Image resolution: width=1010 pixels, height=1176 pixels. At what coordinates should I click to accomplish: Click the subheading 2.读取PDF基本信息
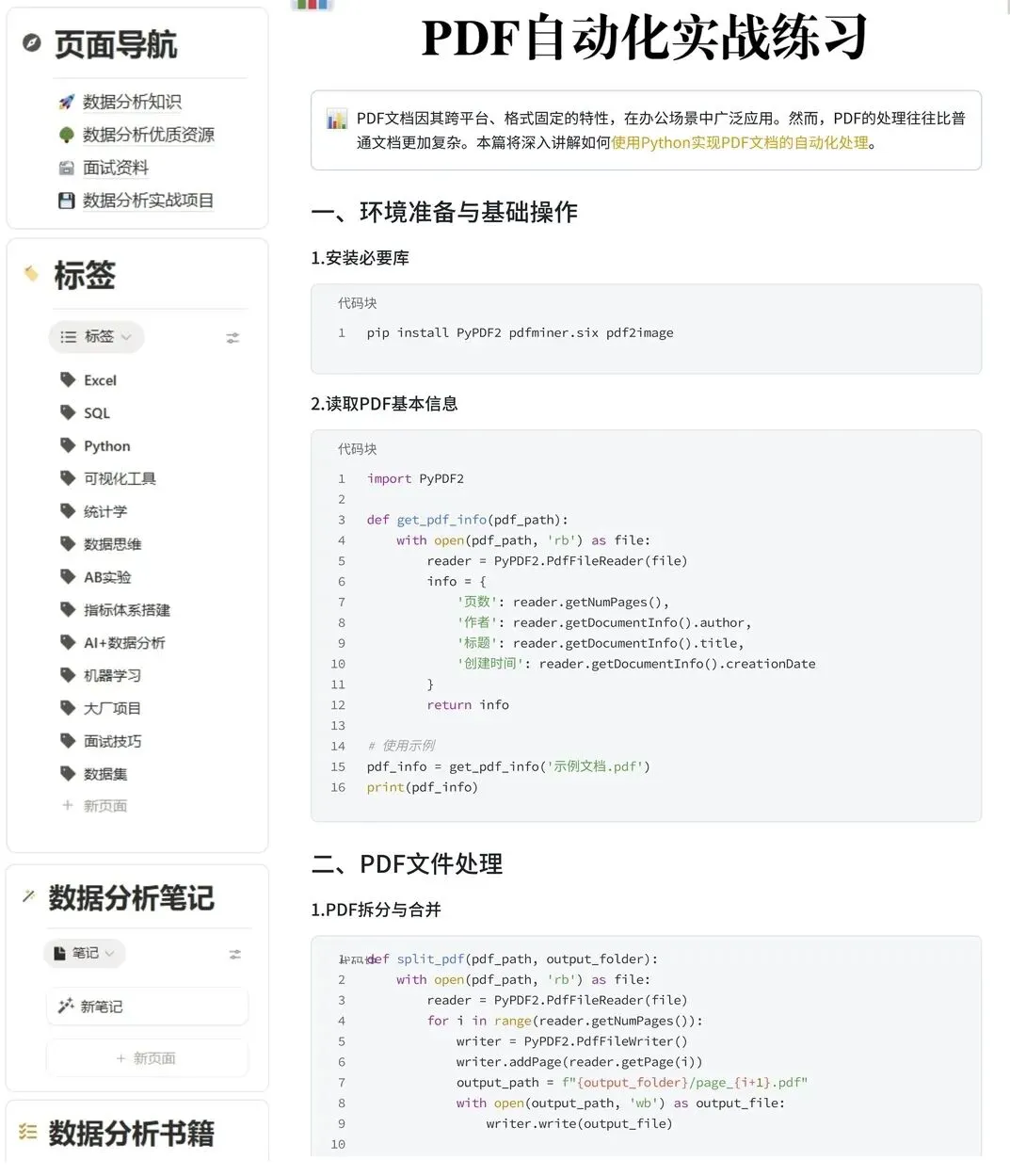click(384, 404)
